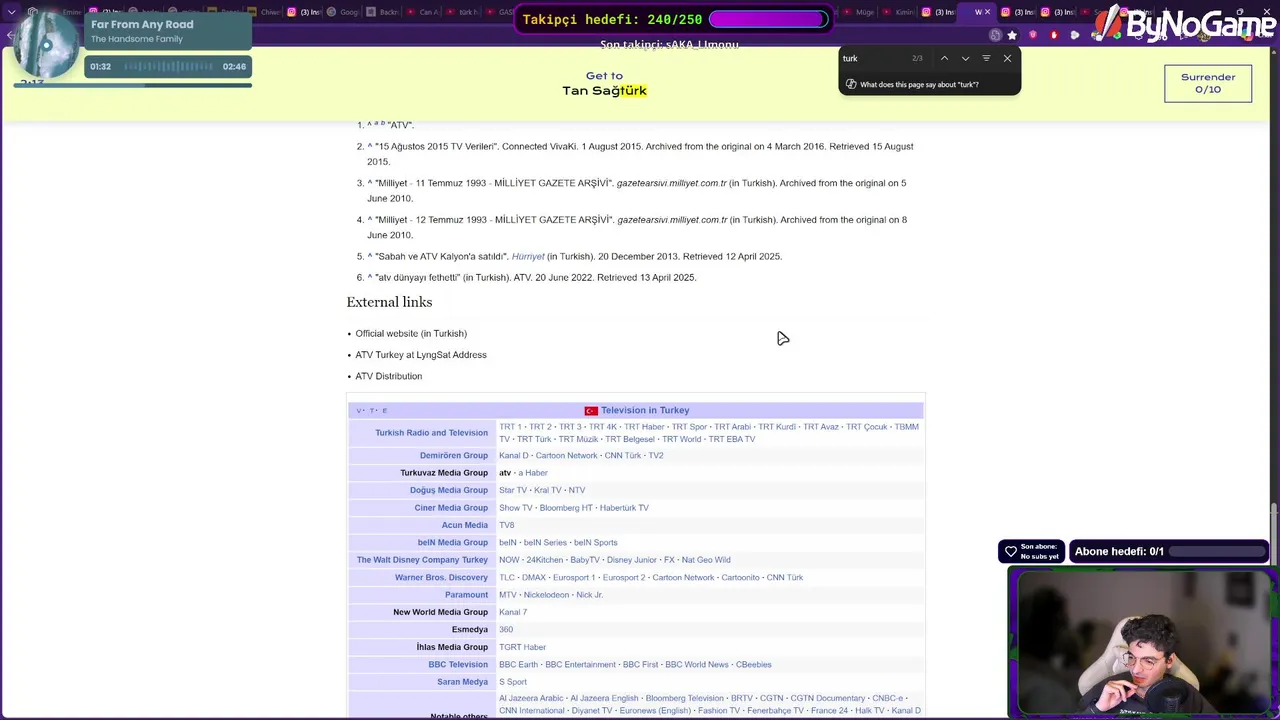Open Doğuş Media Group link

tap(448, 490)
